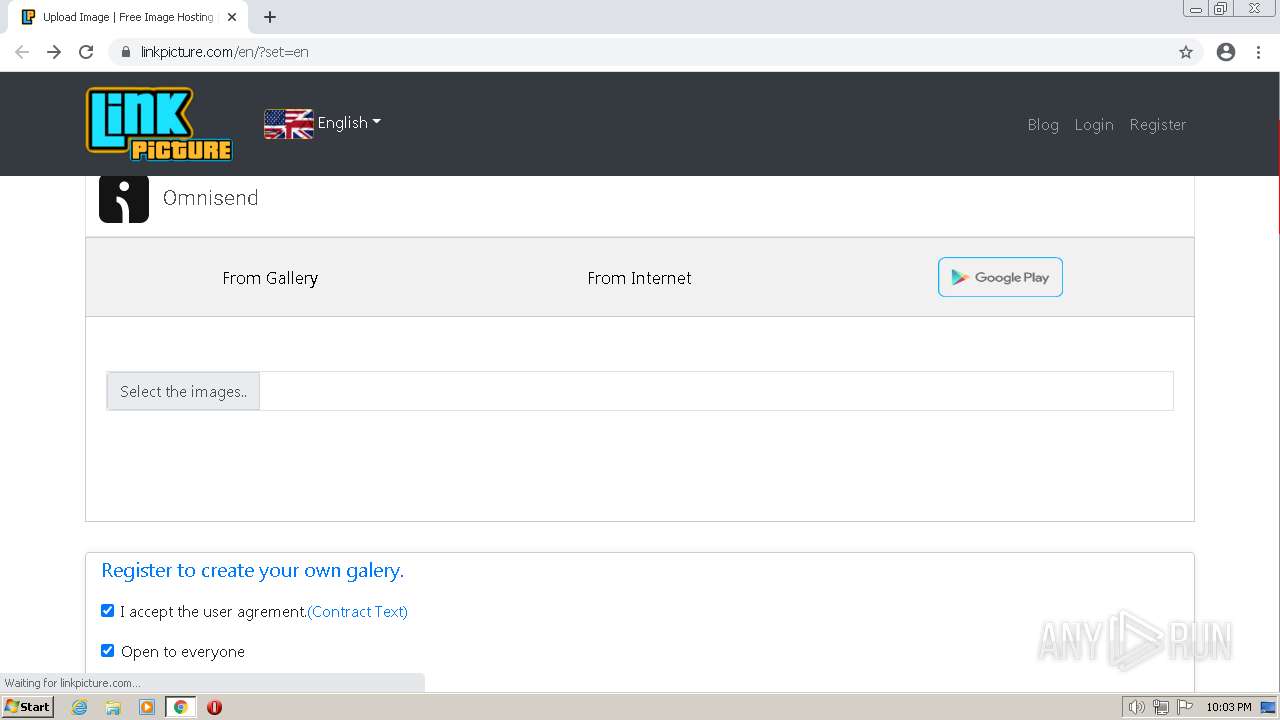Switch to the From Internet tab

click(639, 278)
